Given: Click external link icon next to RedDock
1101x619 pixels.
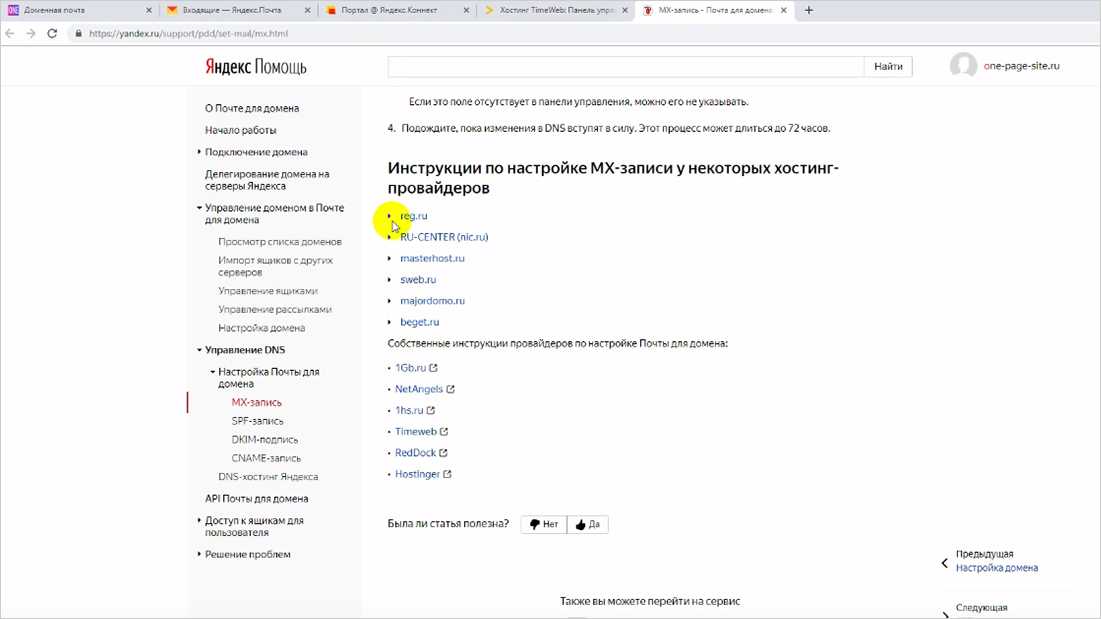Looking at the screenshot, I should (x=443, y=453).
